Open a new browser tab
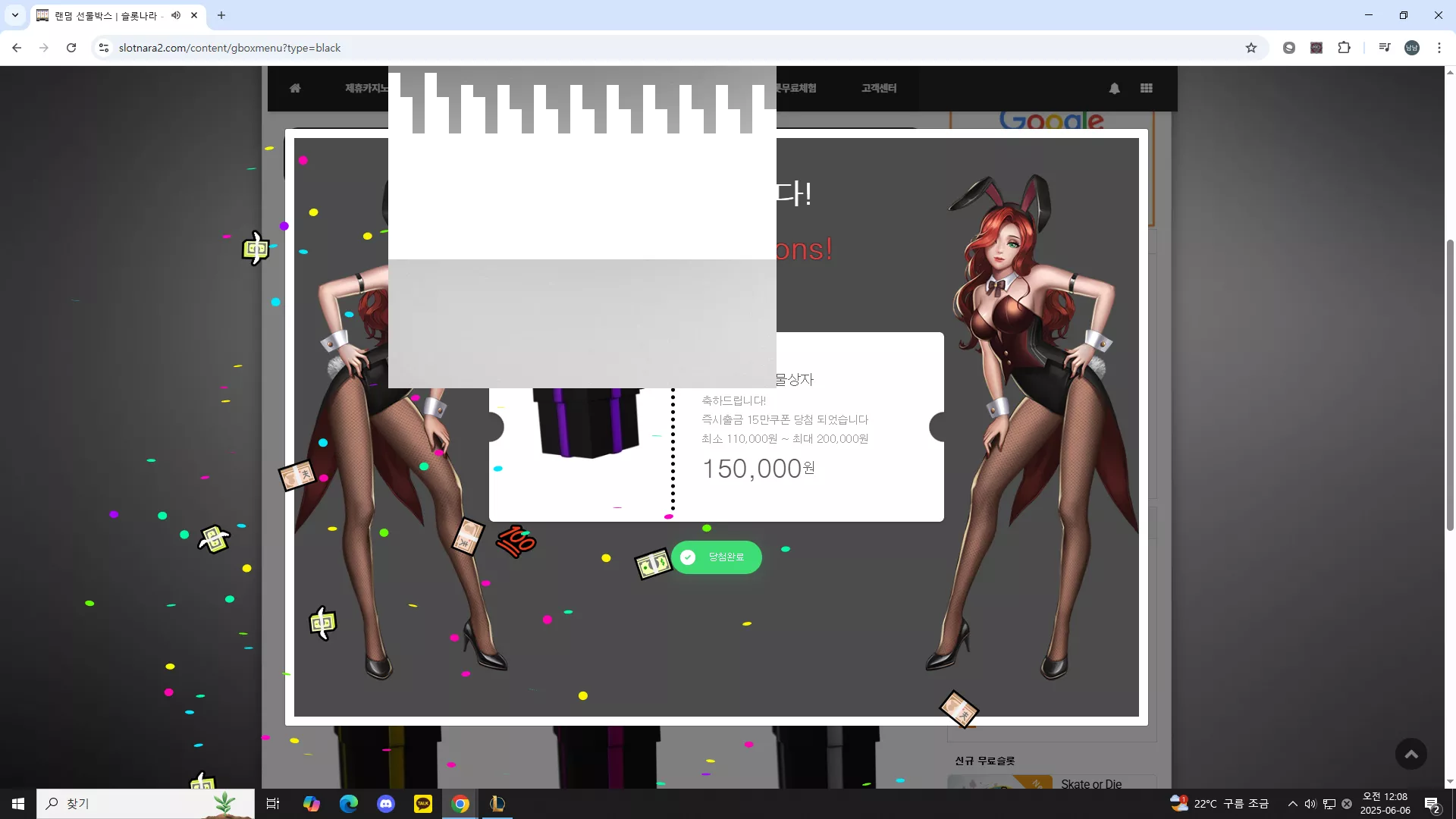The width and height of the screenshot is (1456, 819). (221, 15)
